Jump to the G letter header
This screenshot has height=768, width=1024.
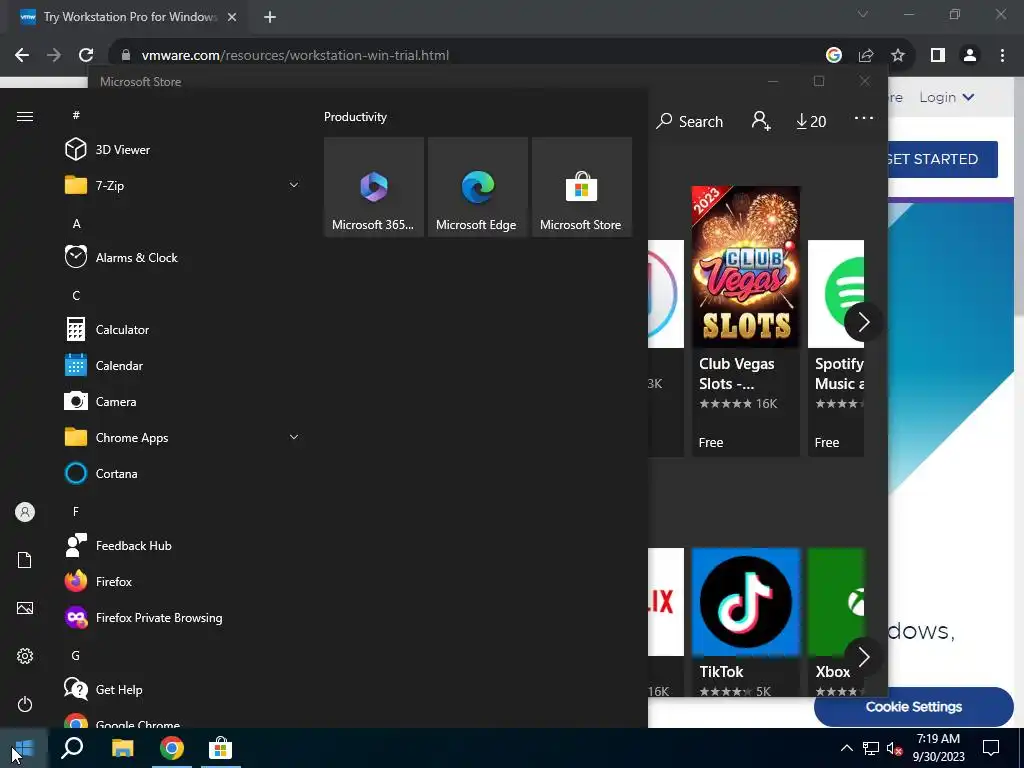(x=76, y=655)
